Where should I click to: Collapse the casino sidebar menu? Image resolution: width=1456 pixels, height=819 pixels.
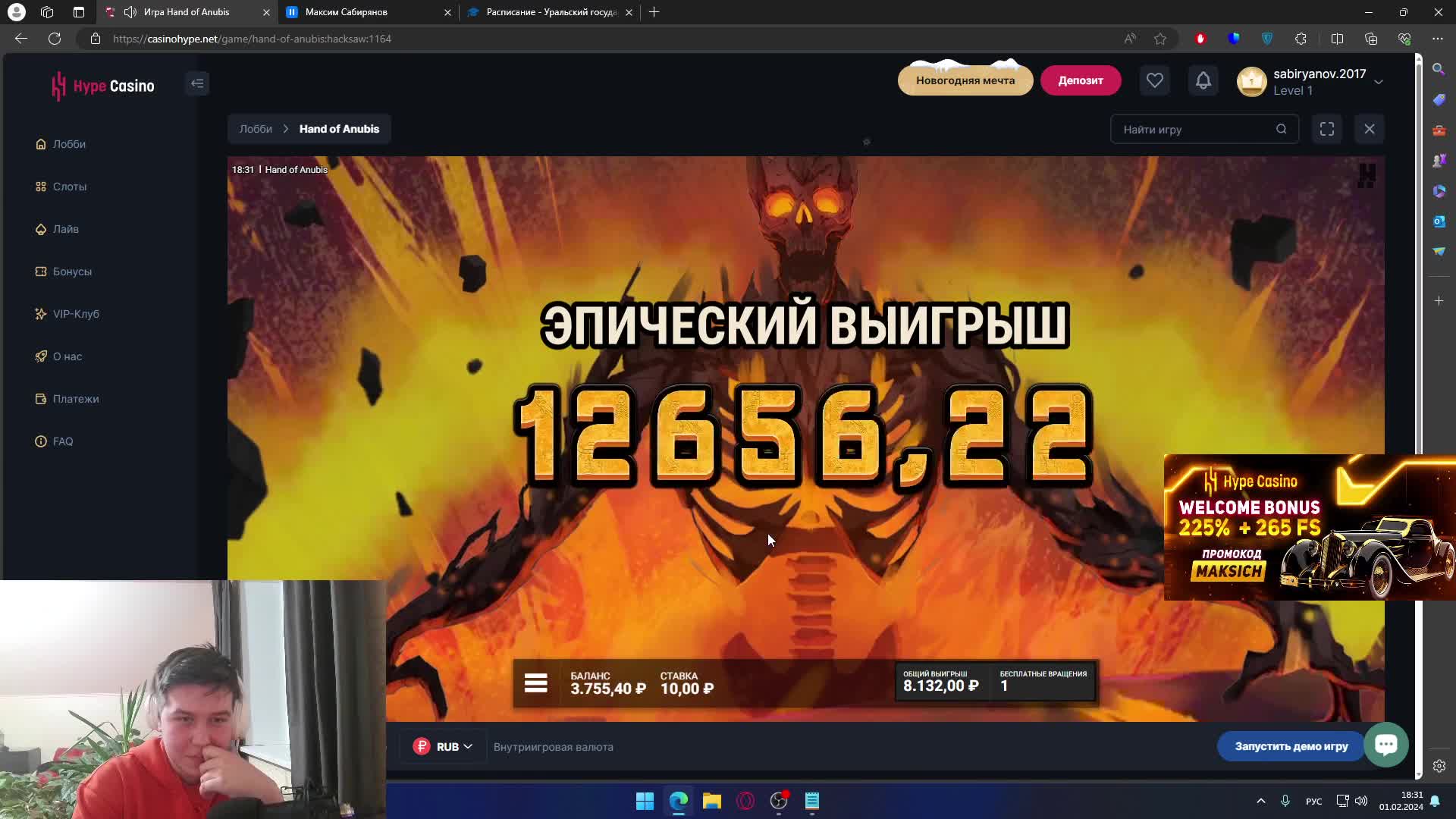[197, 83]
